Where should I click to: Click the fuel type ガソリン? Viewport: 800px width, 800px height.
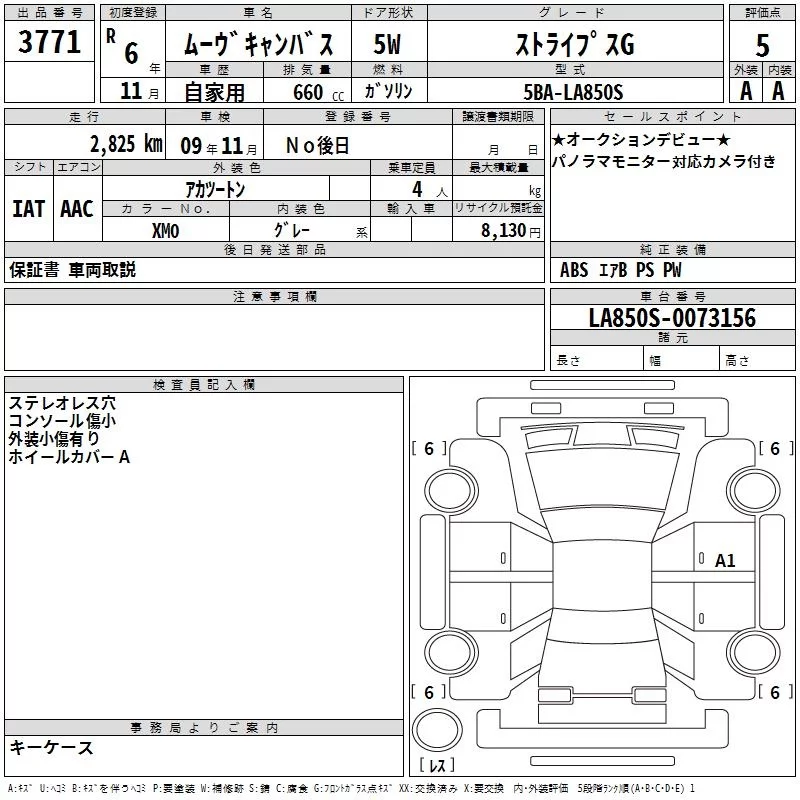[x=388, y=91]
